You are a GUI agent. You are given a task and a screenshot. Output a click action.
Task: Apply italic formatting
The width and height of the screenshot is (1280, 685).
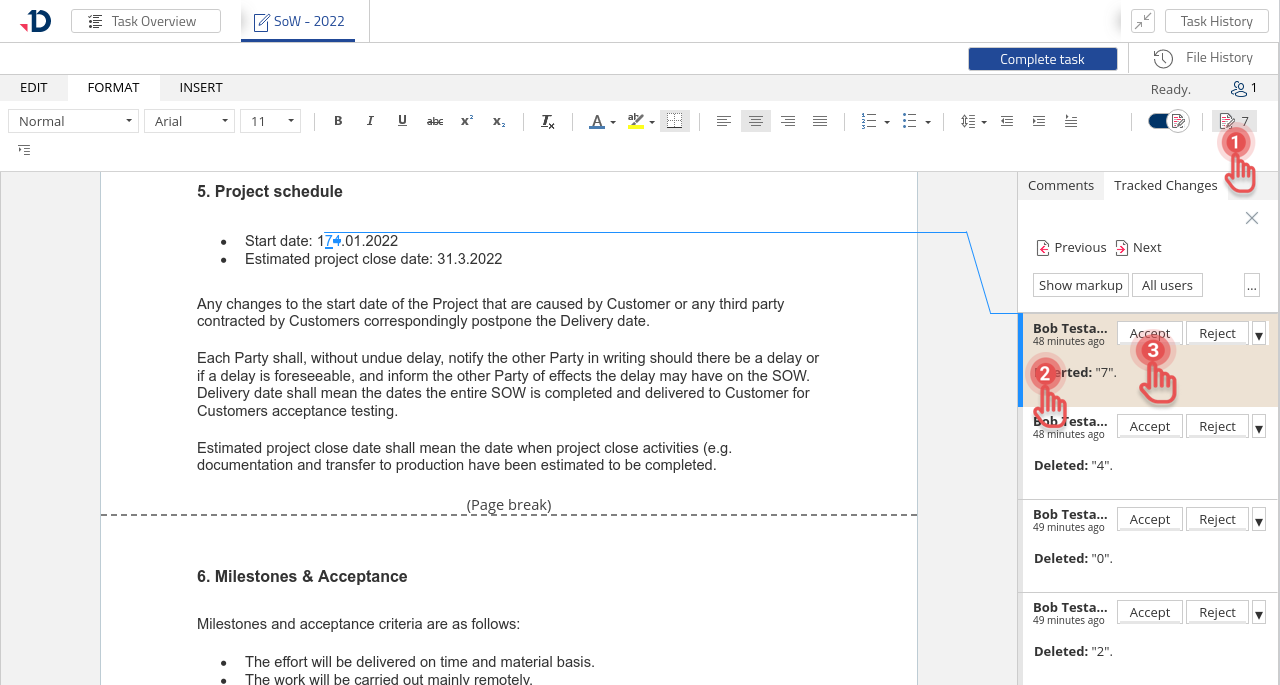(x=370, y=121)
